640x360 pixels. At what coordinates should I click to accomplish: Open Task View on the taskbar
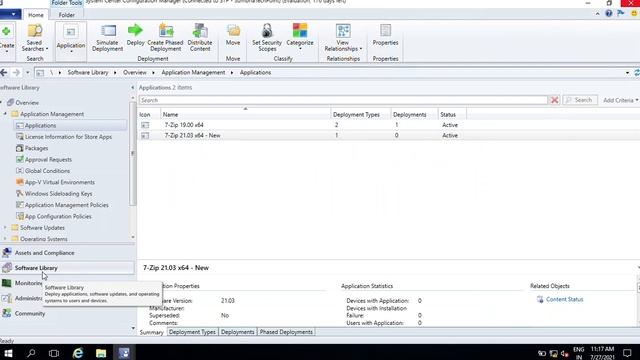(54, 353)
